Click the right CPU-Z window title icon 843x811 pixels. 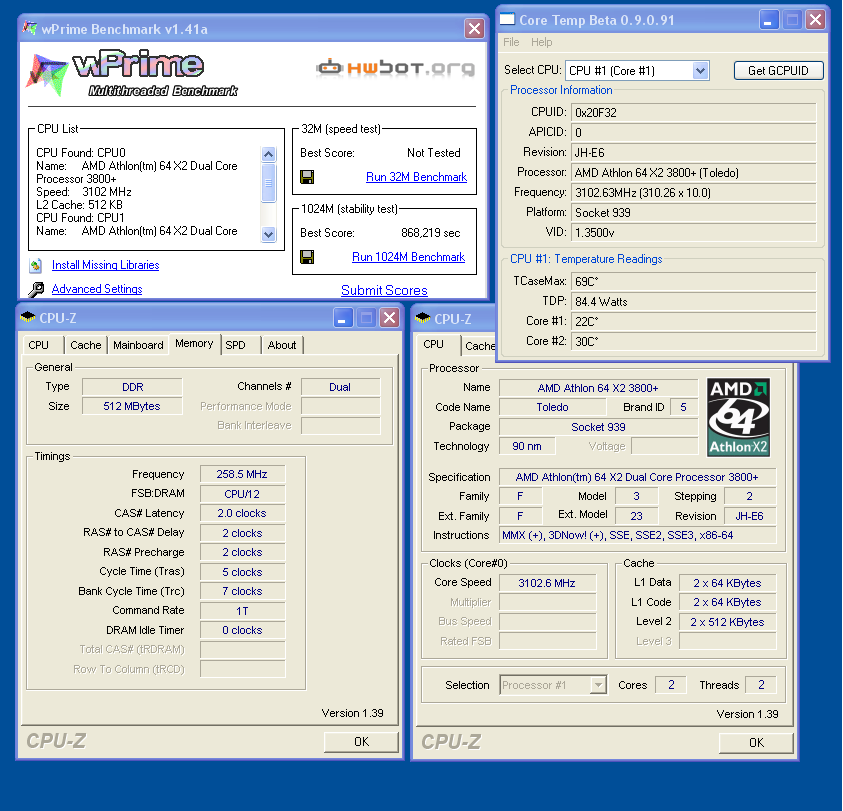tap(423, 318)
